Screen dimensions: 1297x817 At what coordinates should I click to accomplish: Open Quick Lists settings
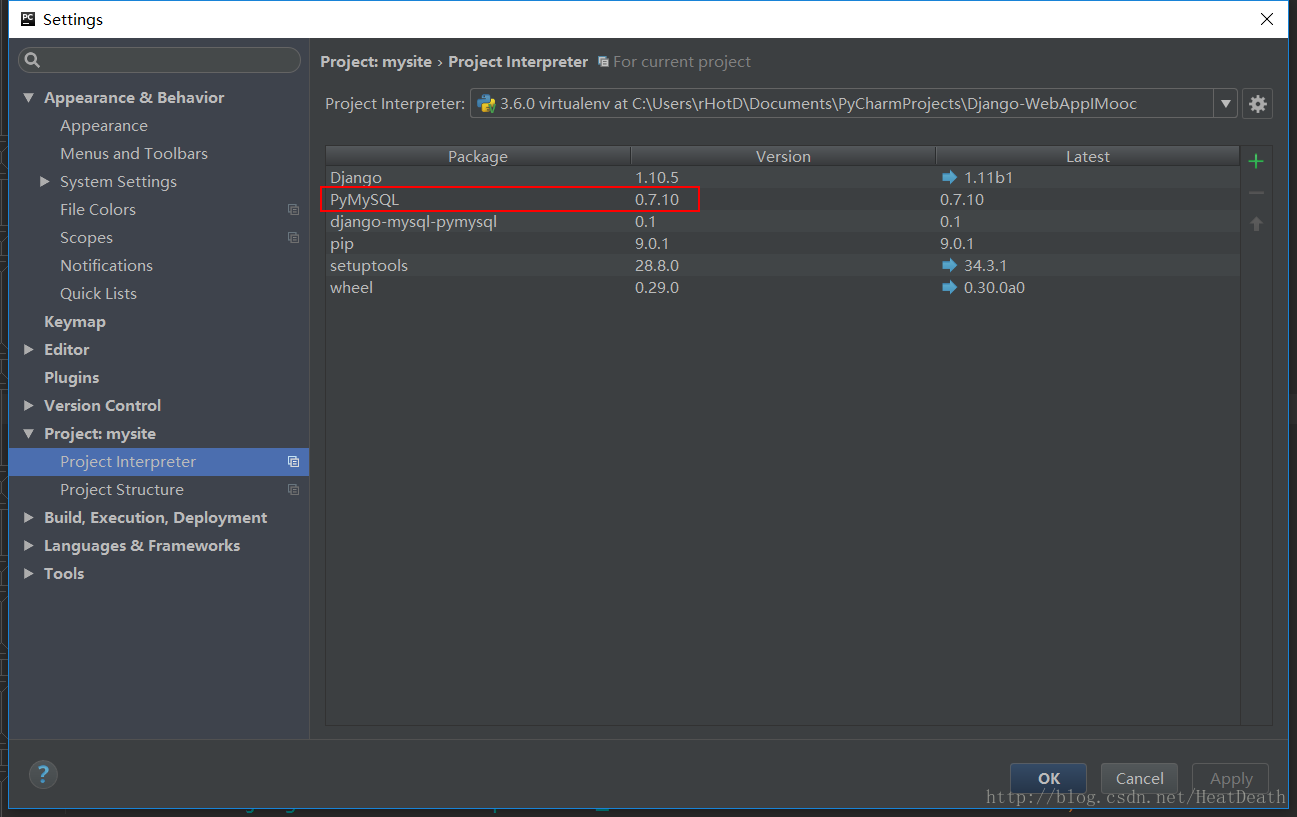(98, 294)
